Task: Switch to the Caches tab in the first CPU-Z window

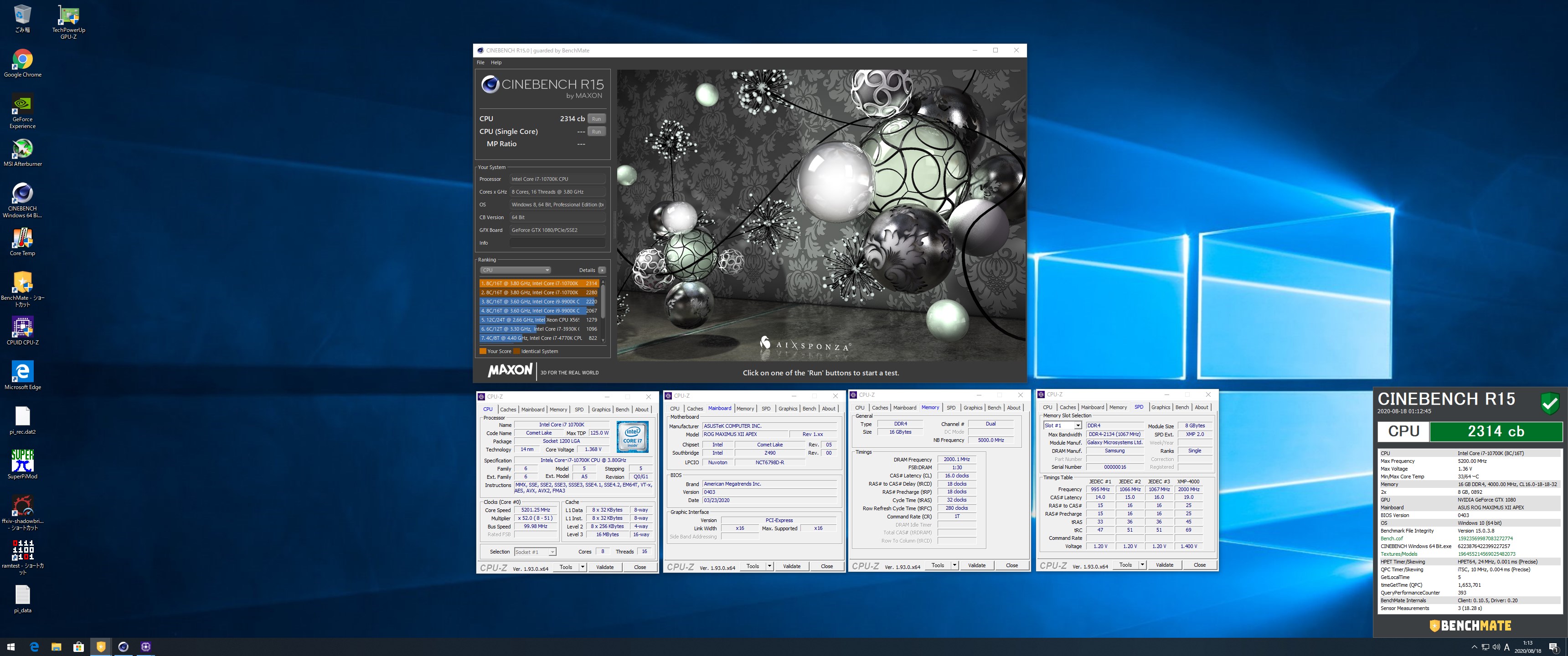Action: coord(508,410)
